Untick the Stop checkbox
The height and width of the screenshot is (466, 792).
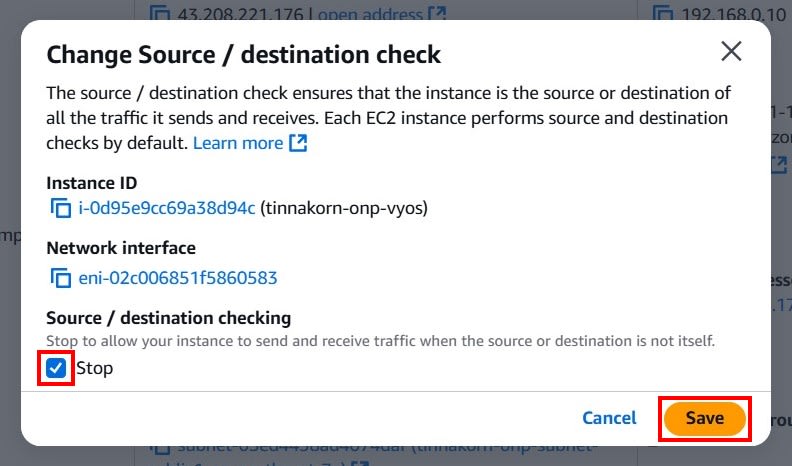(56, 368)
